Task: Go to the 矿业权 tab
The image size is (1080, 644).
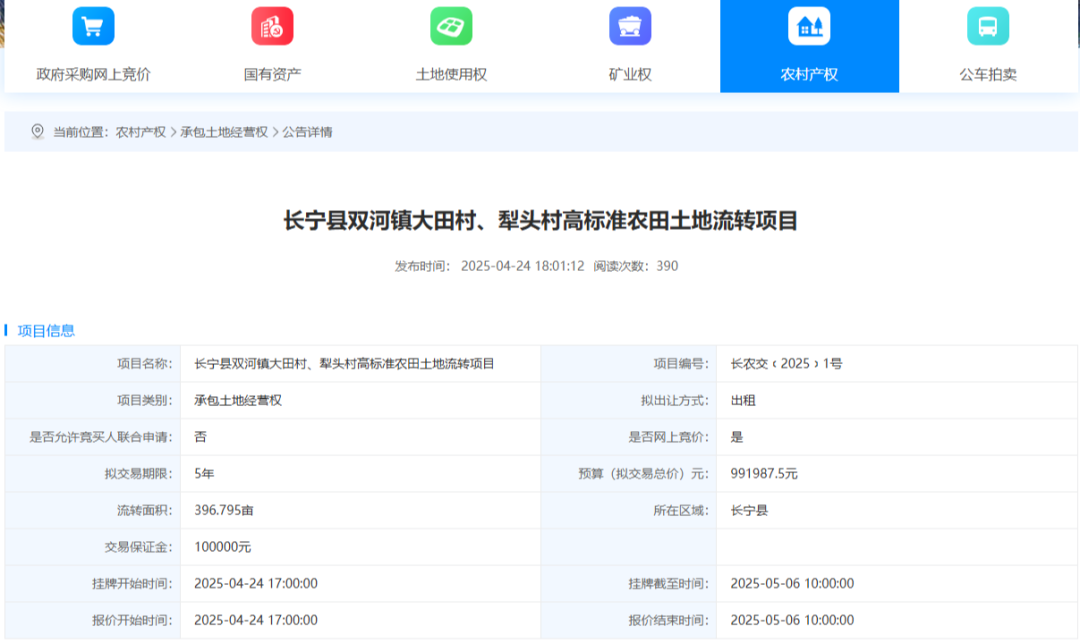Action: tap(630, 74)
